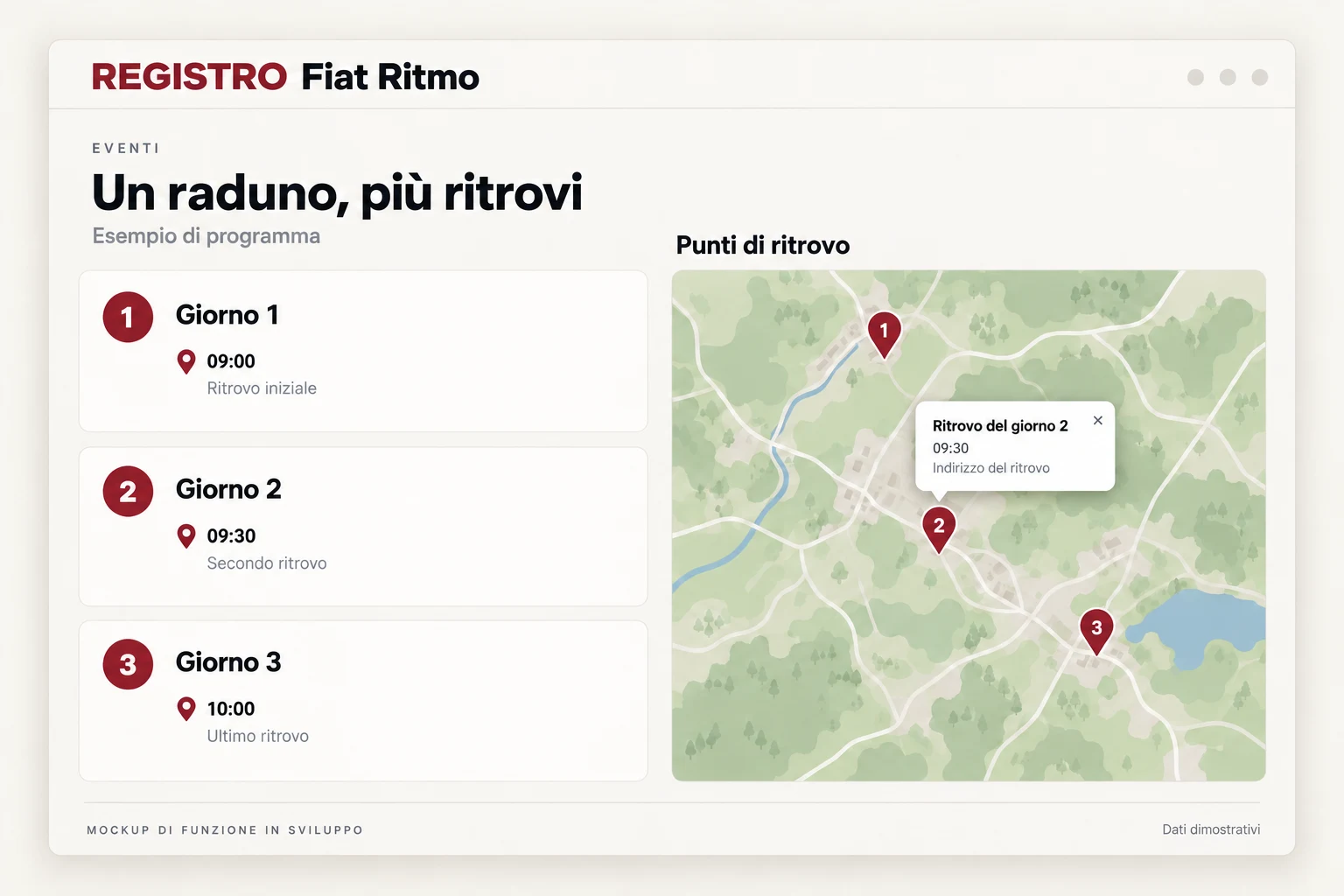Image resolution: width=1344 pixels, height=896 pixels.
Task: Click the location pin icon beside 09:30 in Giorno 2
Action: [x=186, y=536]
